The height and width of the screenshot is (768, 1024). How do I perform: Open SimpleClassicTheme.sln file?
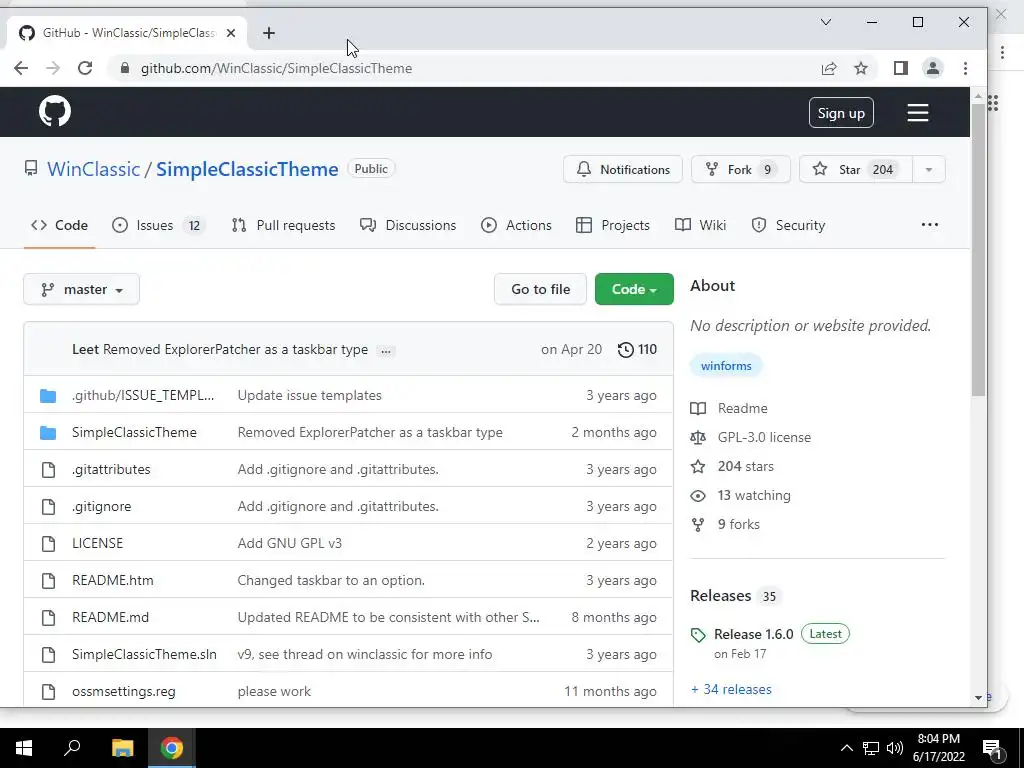144,654
